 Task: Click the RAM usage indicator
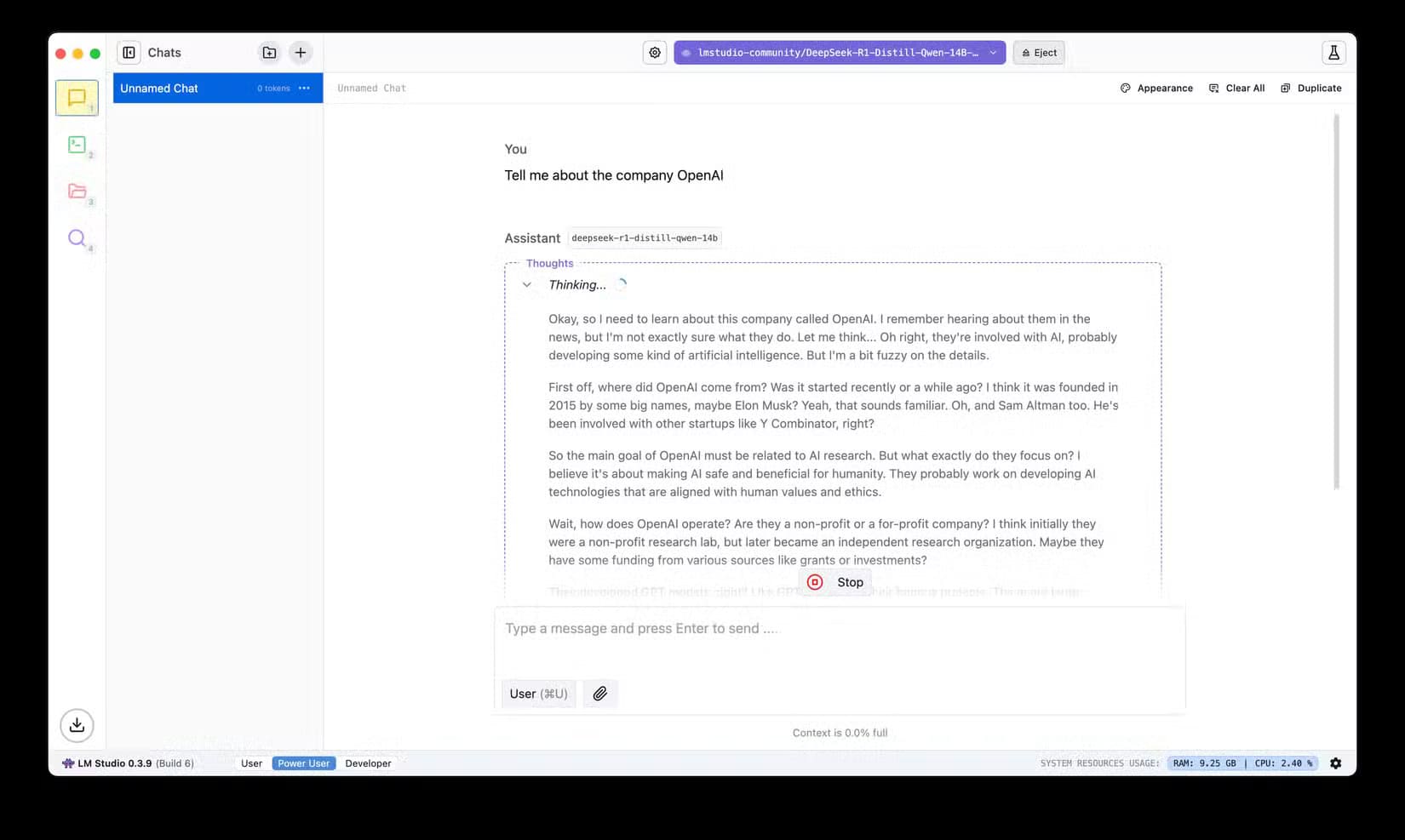coord(1204,763)
